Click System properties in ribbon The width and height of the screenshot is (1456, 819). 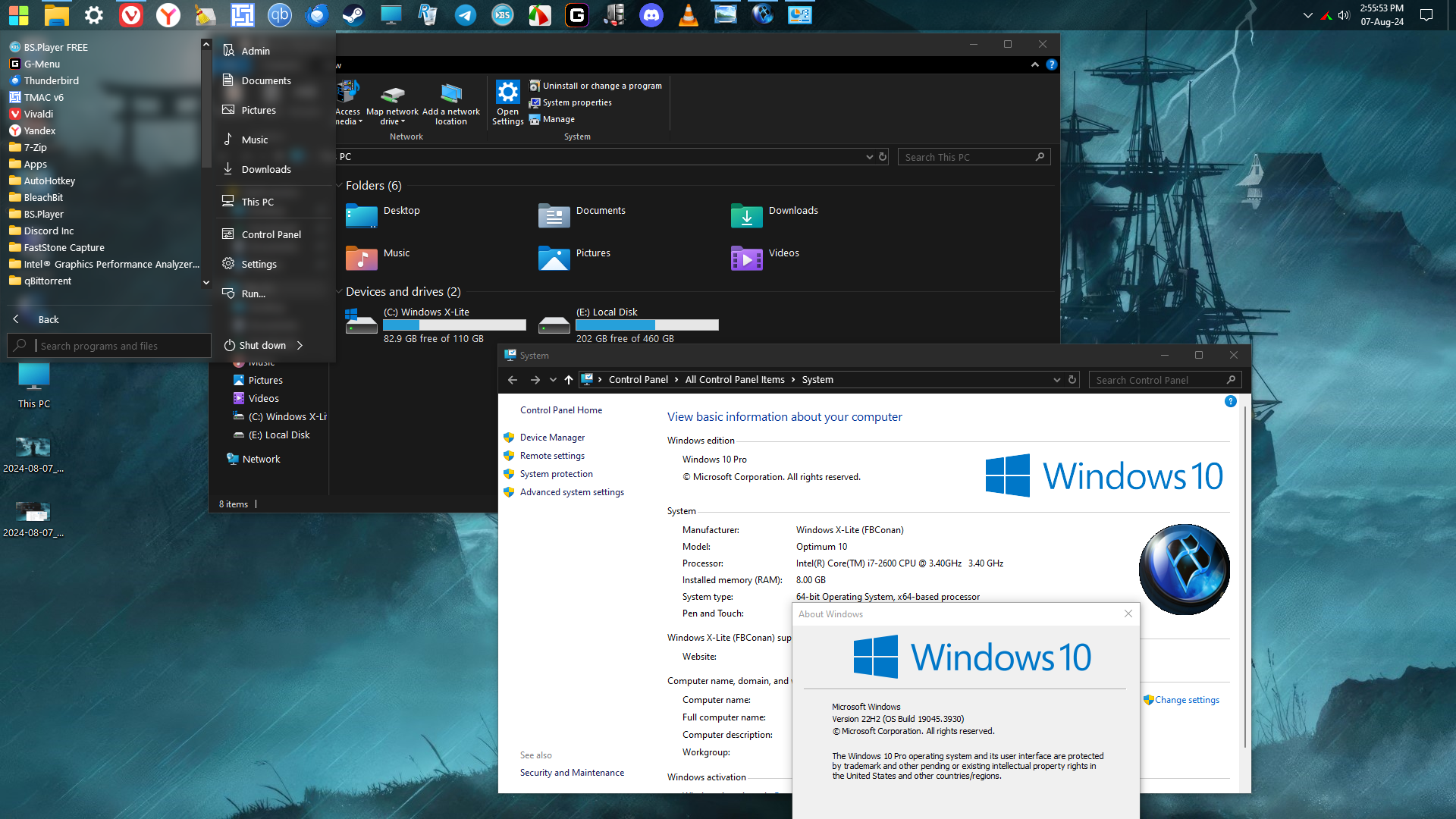[x=570, y=102]
